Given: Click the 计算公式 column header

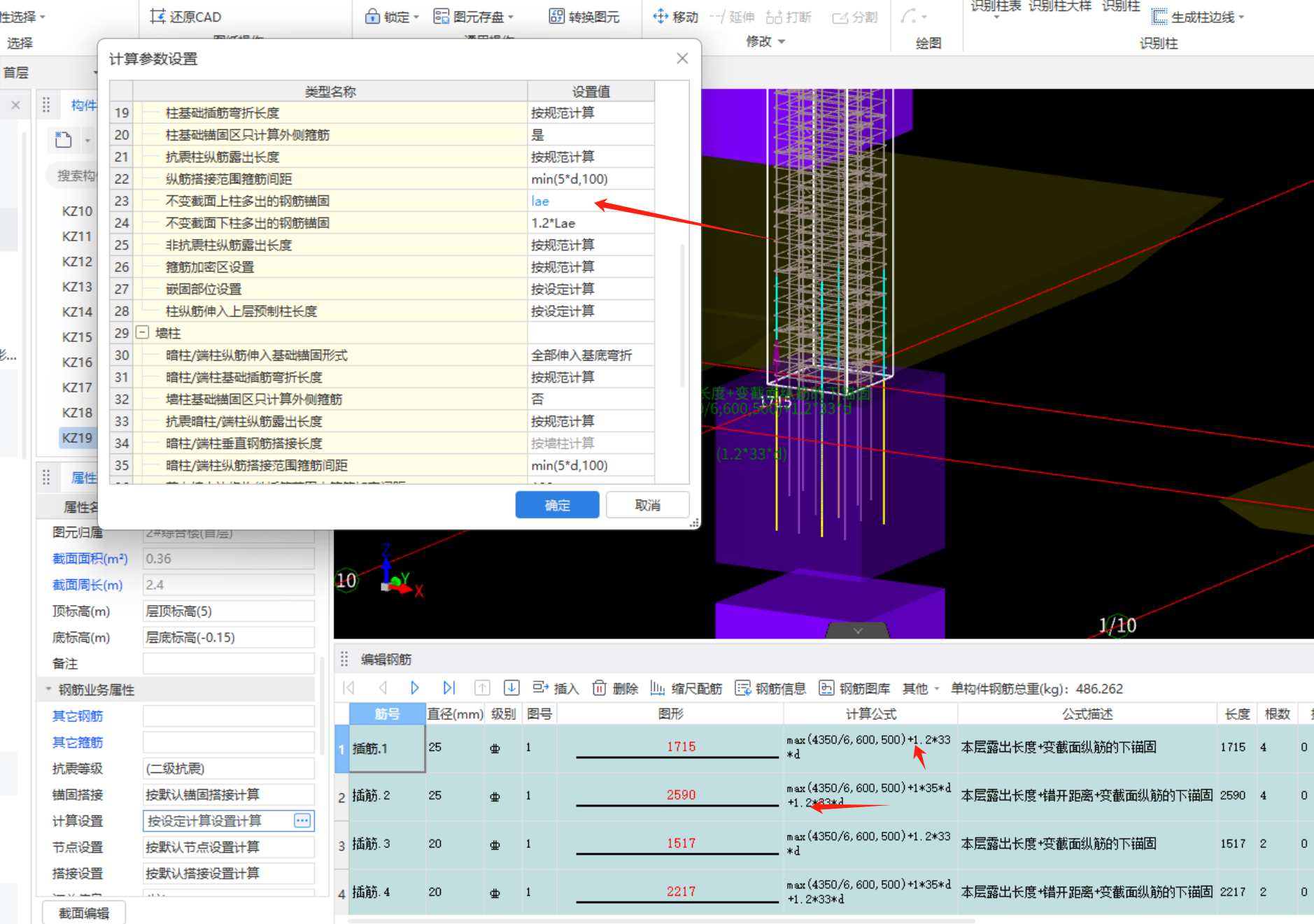Looking at the screenshot, I should [870, 713].
